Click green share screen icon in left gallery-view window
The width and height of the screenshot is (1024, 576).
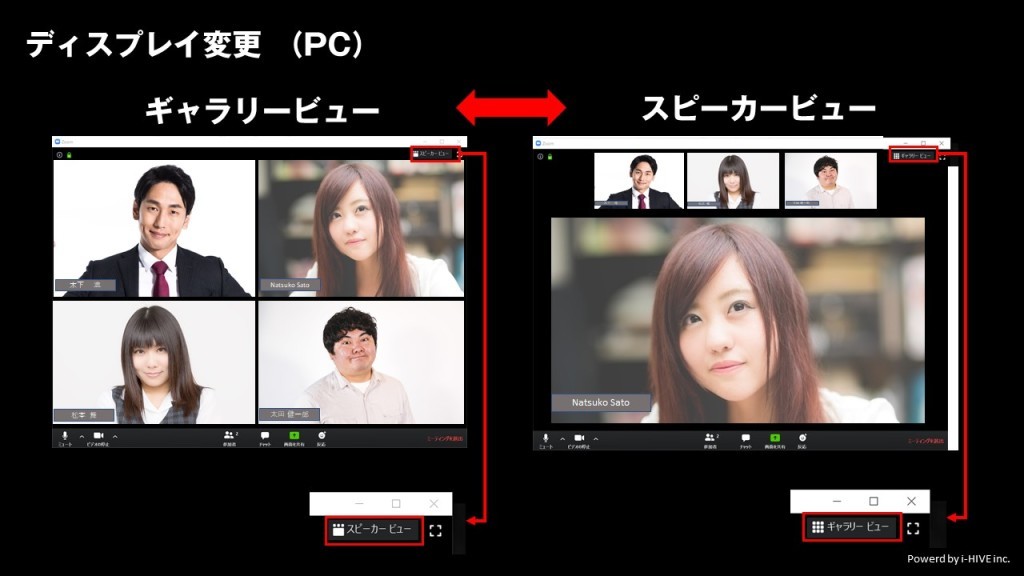[x=294, y=436]
